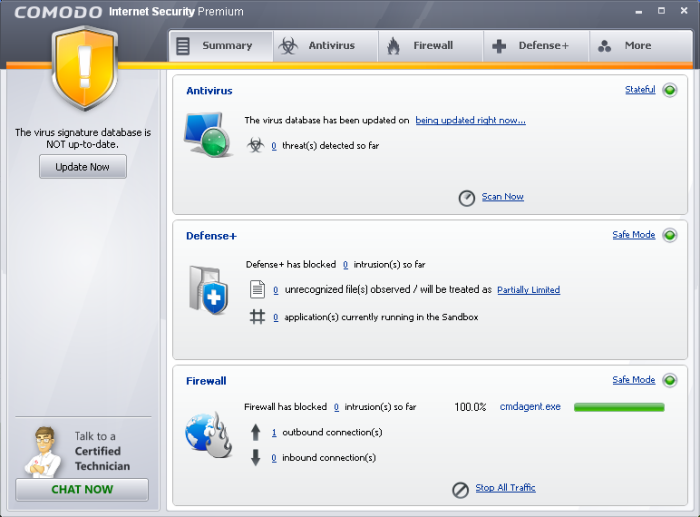Click the Firewall section heading
Viewport: 700px width, 517px height.
click(206, 381)
